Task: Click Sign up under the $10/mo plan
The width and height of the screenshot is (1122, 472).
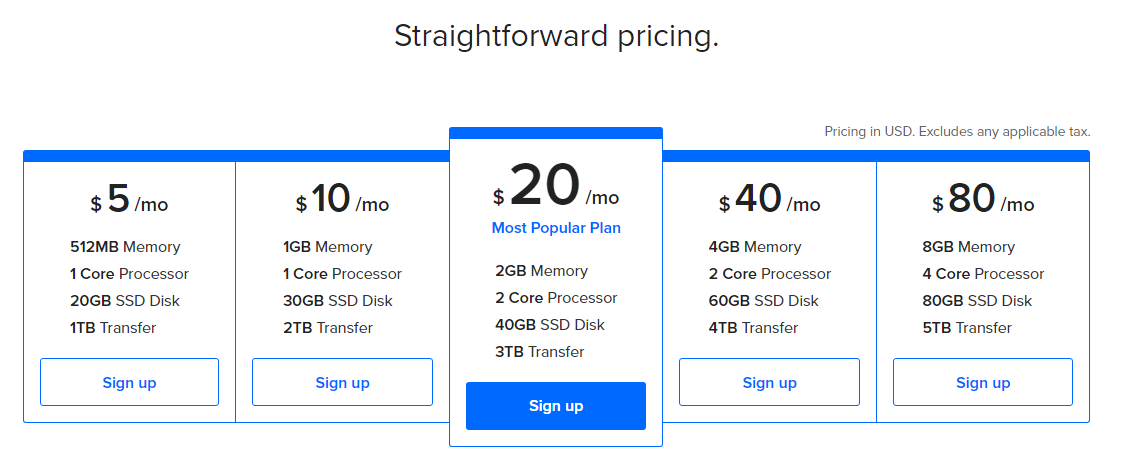Action: [x=342, y=382]
